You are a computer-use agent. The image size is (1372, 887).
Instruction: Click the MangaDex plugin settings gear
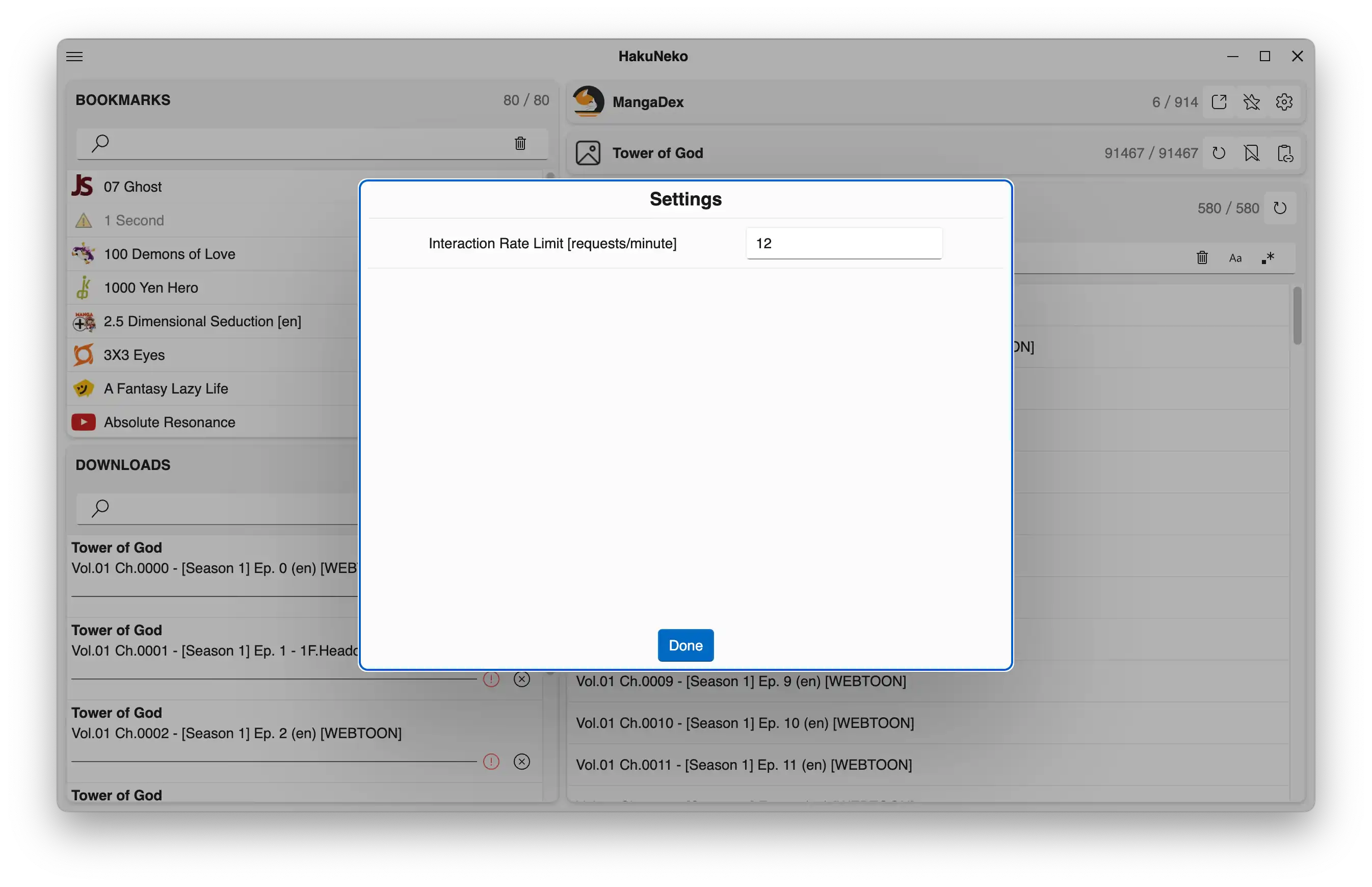(1284, 102)
